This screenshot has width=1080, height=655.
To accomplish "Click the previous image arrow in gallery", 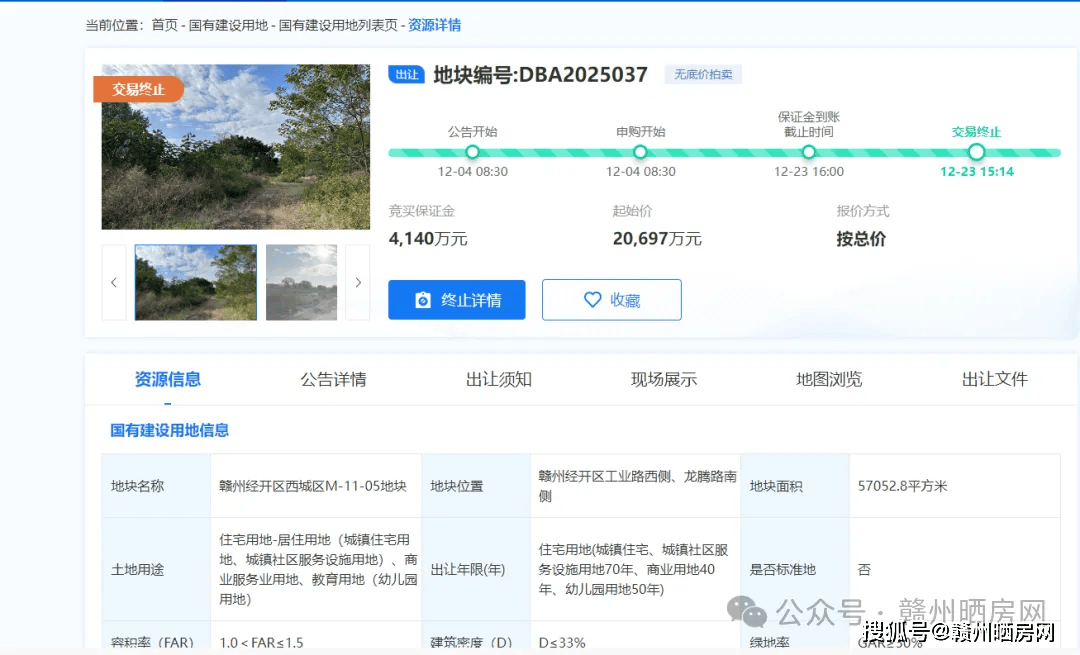I will coord(114,283).
